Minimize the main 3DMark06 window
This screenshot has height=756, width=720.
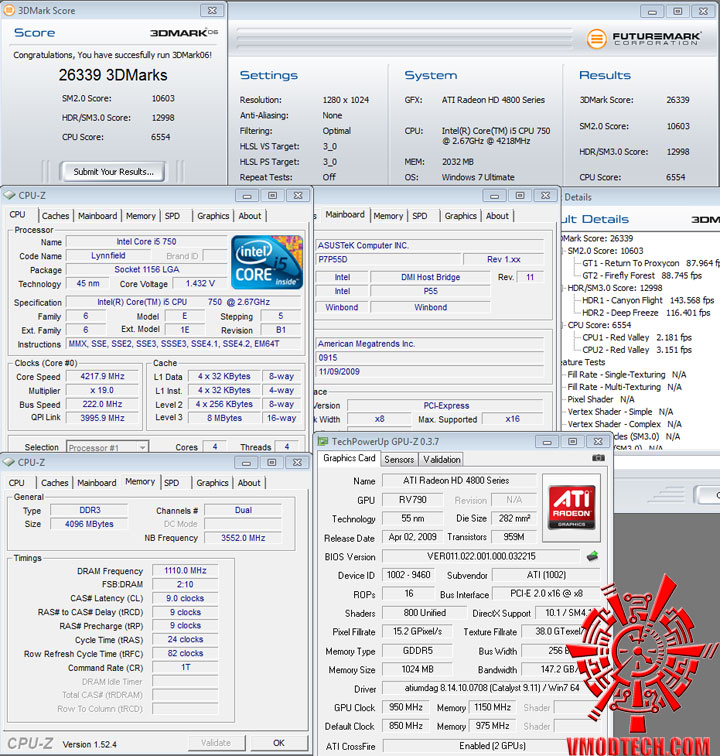(x=652, y=12)
